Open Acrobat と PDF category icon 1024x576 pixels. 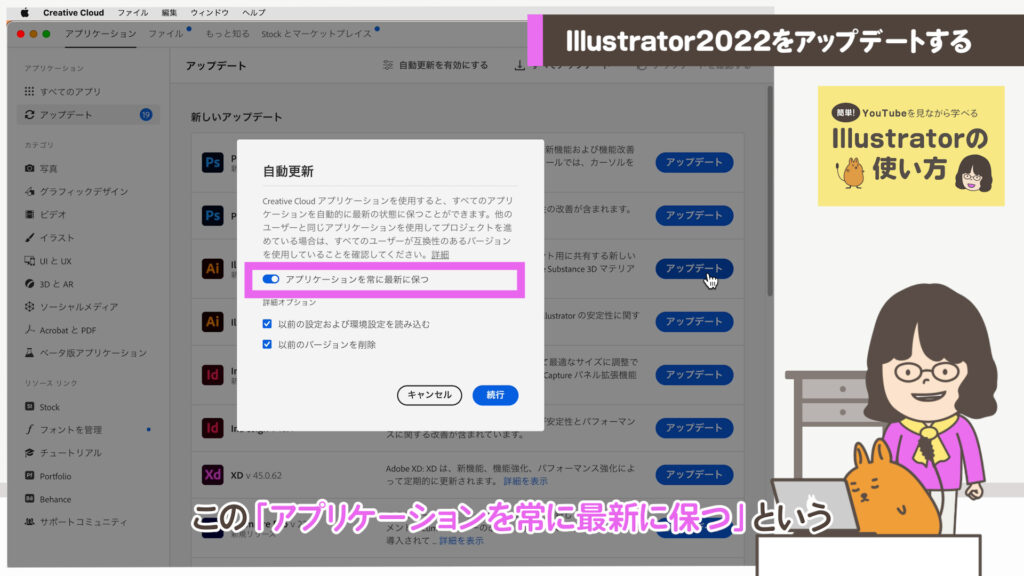click(x=29, y=330)
